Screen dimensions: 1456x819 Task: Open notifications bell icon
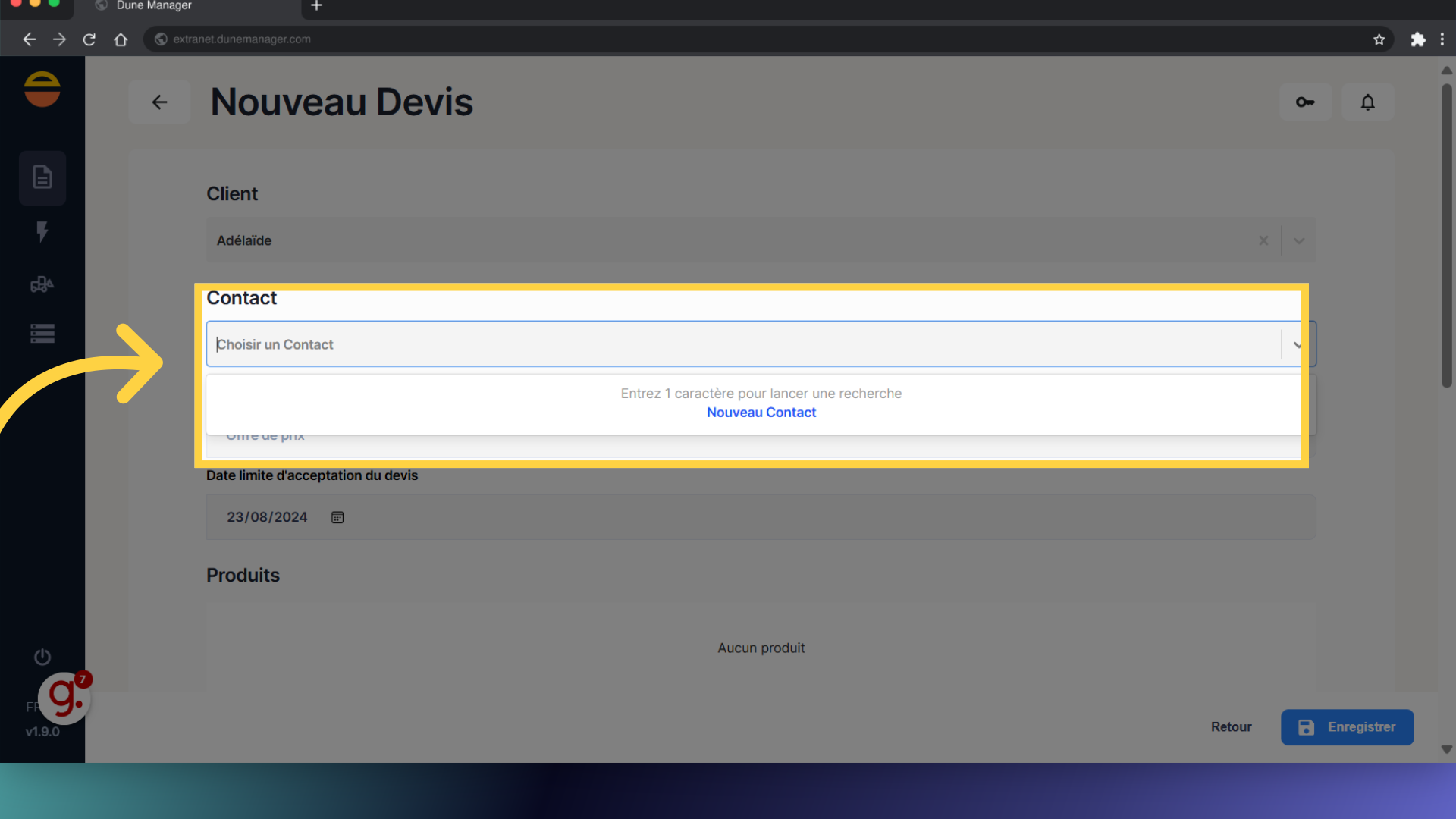point(1367,102)
